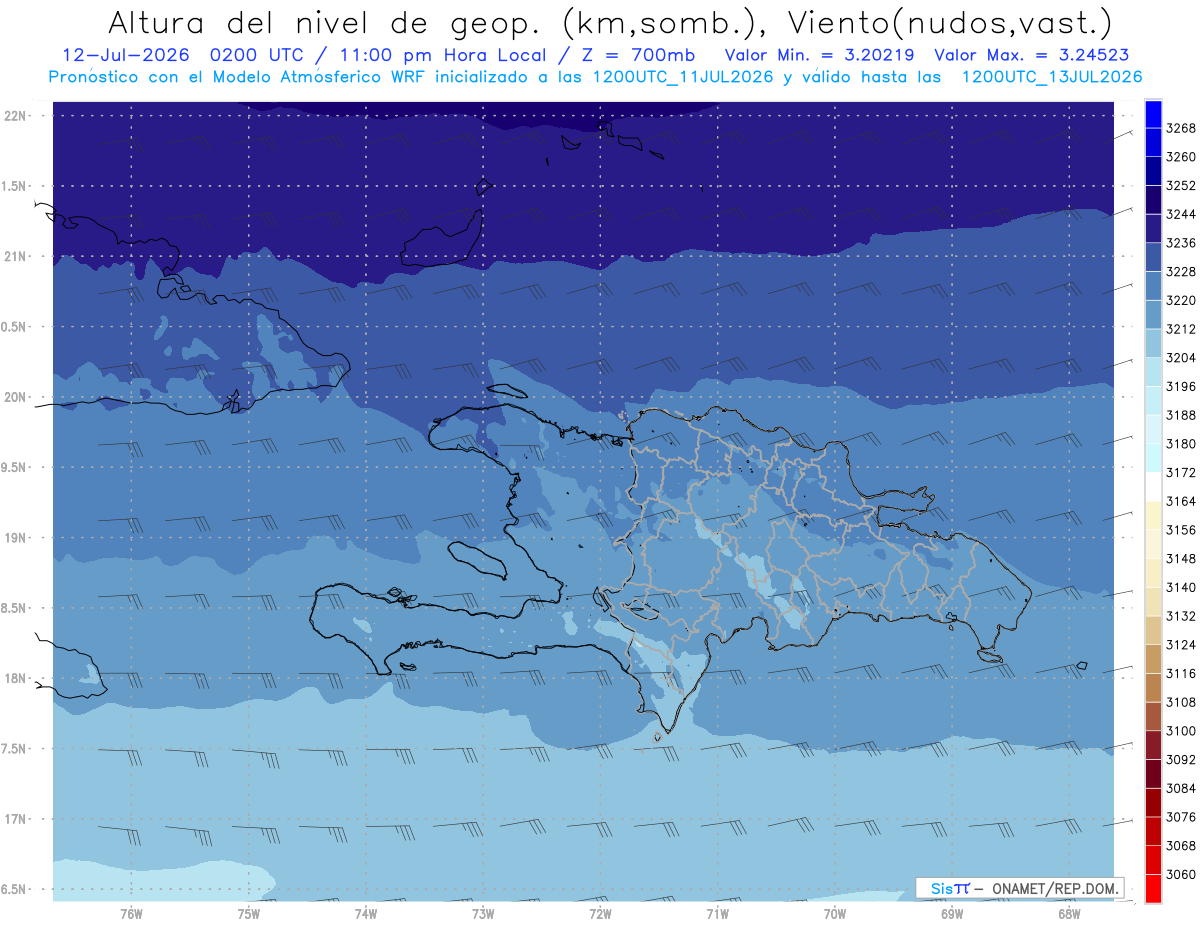The image size is (1200, 927).
Task: Click the colorbar label "3188"
Action: click(x=1182, y=415)
